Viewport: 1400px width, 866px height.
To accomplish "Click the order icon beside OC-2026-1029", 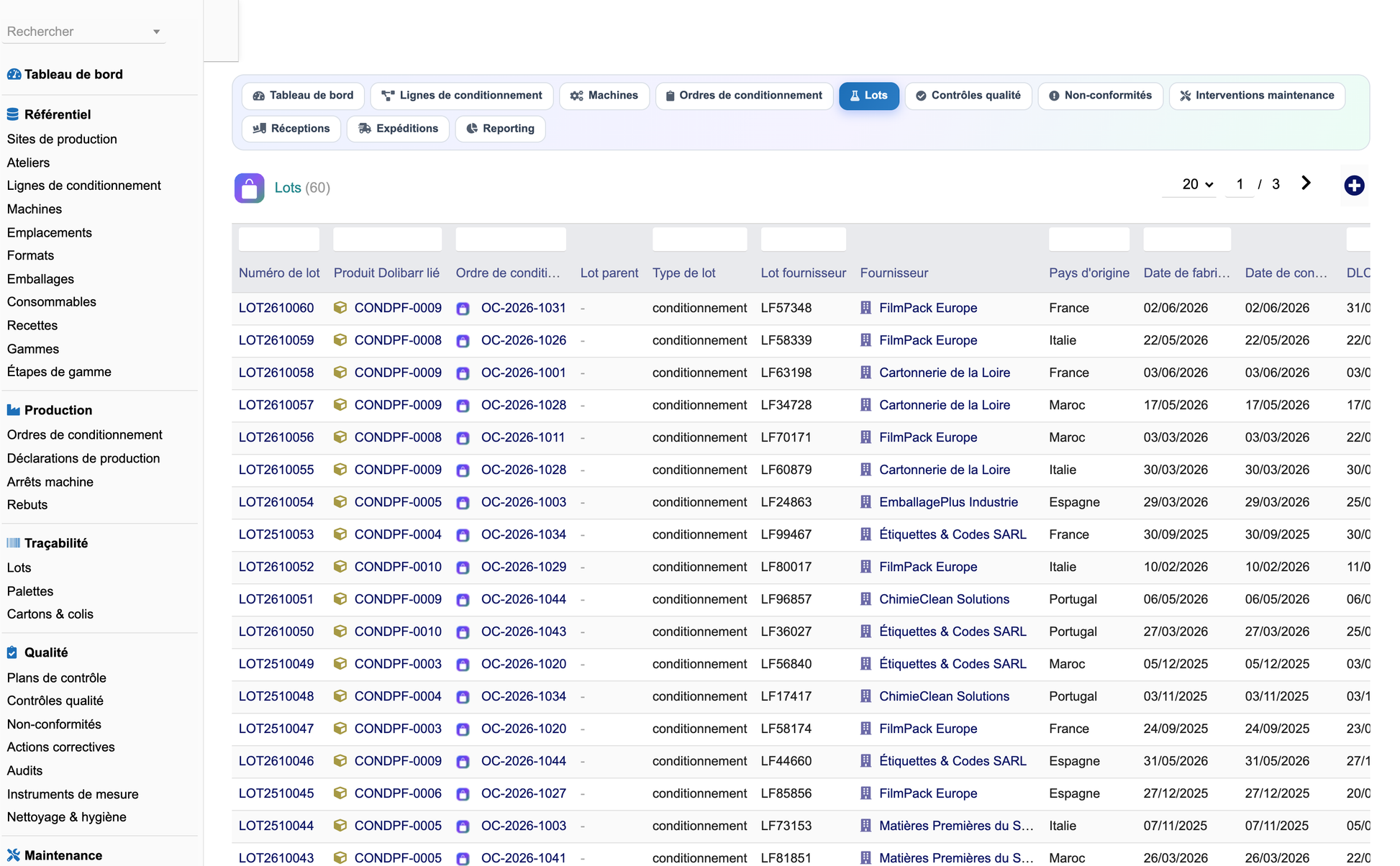I will (x=463, y=568).
